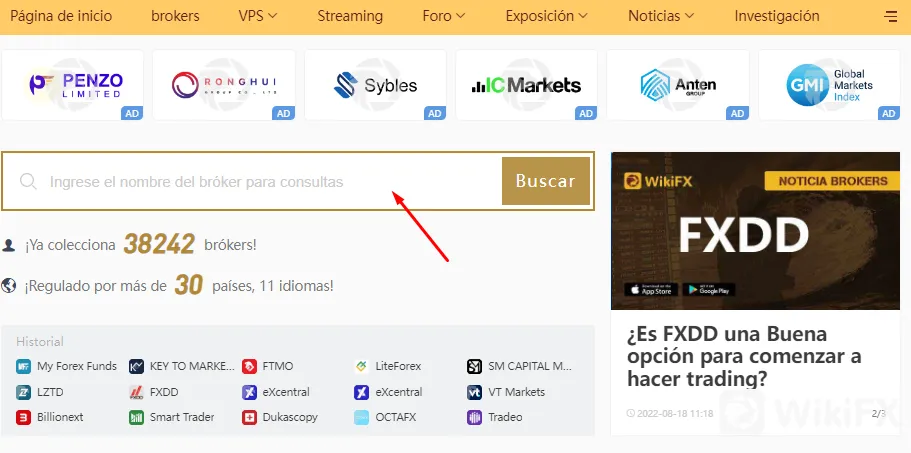Select Billionext in history
Screen dimensions: 911x453
pyautogui.click(x=60, y=417)
